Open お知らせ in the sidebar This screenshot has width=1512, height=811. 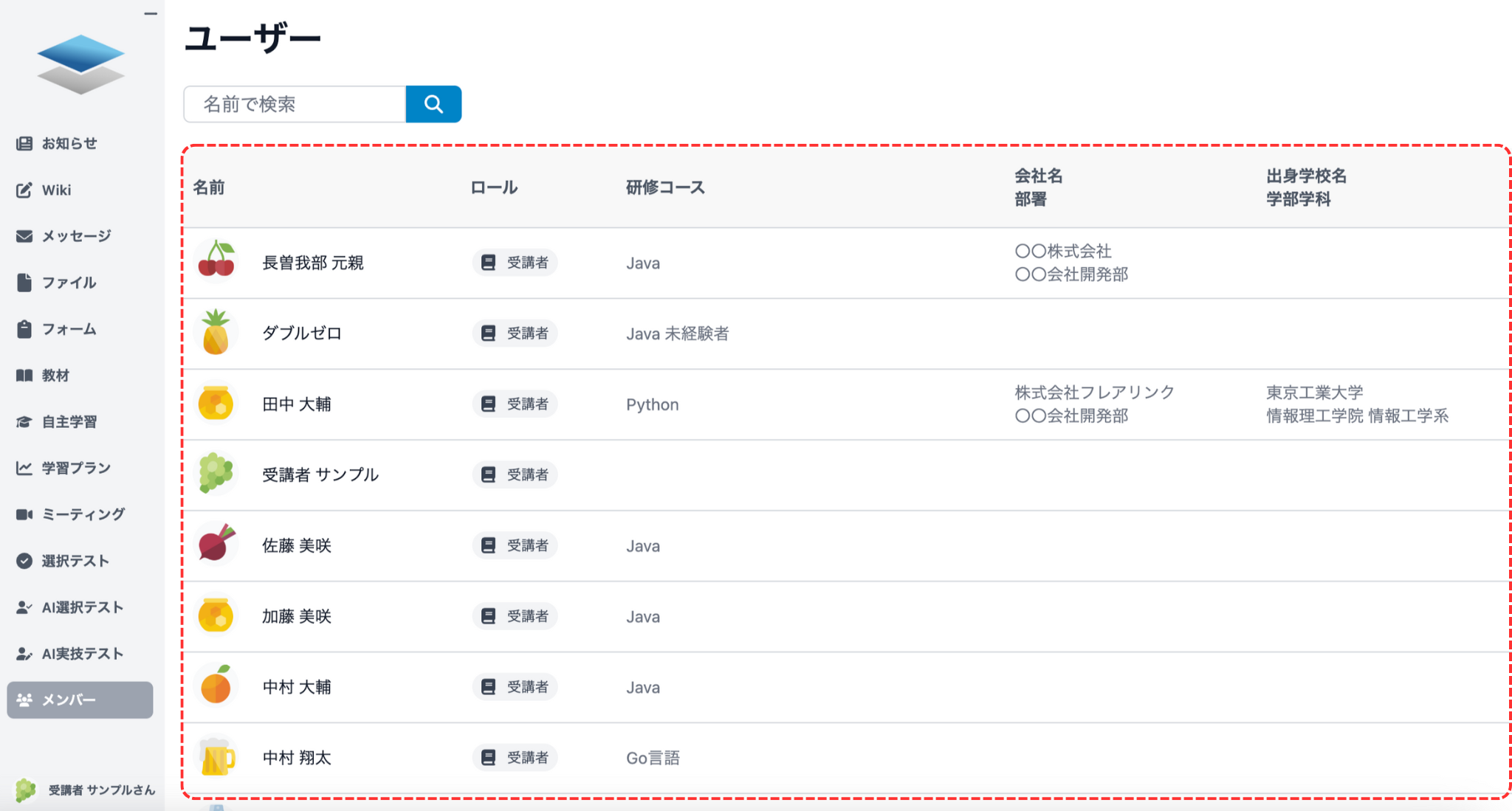[x=69, y=143]
